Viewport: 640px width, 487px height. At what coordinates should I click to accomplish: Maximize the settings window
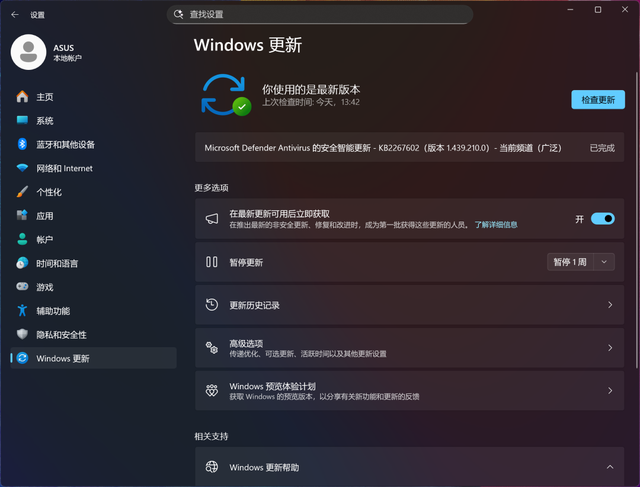point(598,10)
